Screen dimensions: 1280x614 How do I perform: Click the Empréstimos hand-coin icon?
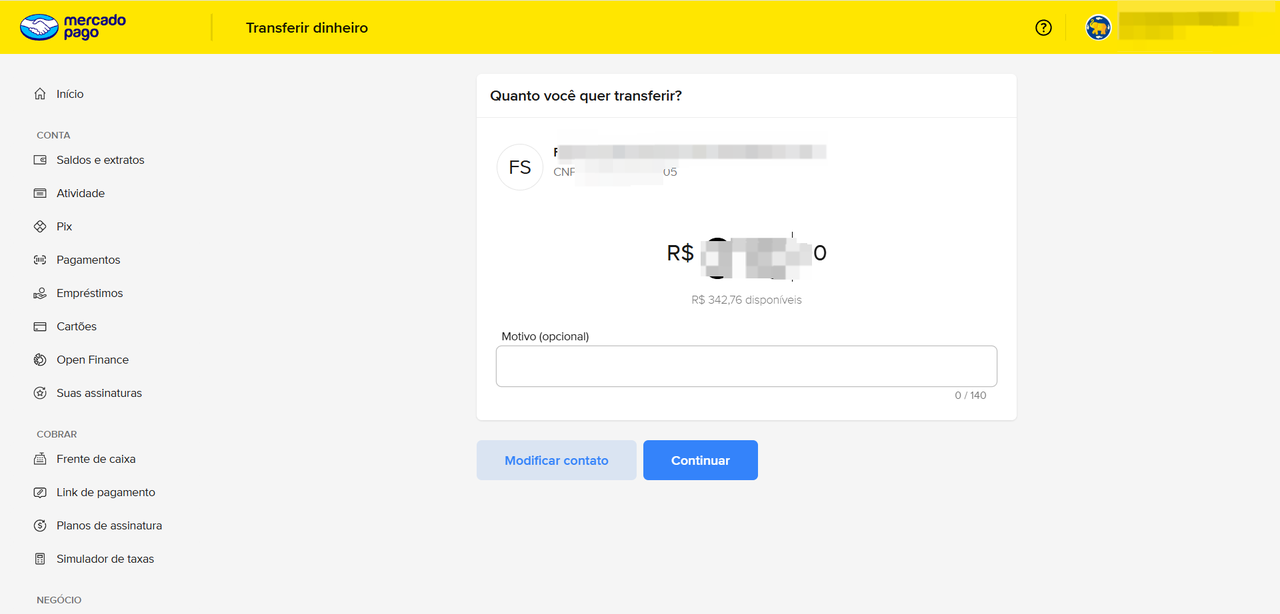coord(40,293)
